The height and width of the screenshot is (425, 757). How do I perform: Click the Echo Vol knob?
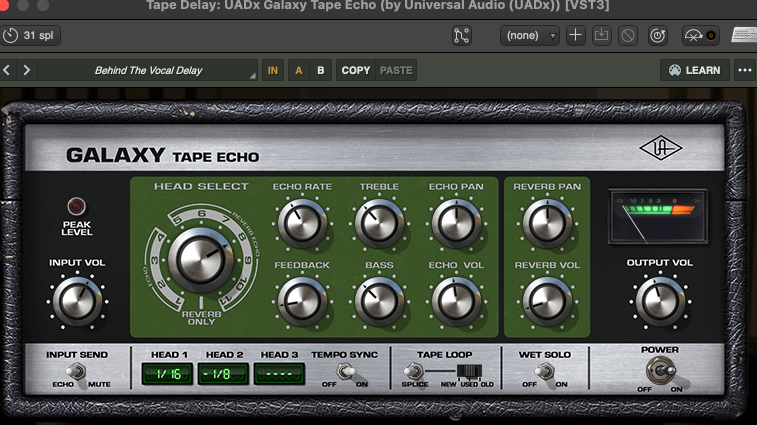point(456,302)
